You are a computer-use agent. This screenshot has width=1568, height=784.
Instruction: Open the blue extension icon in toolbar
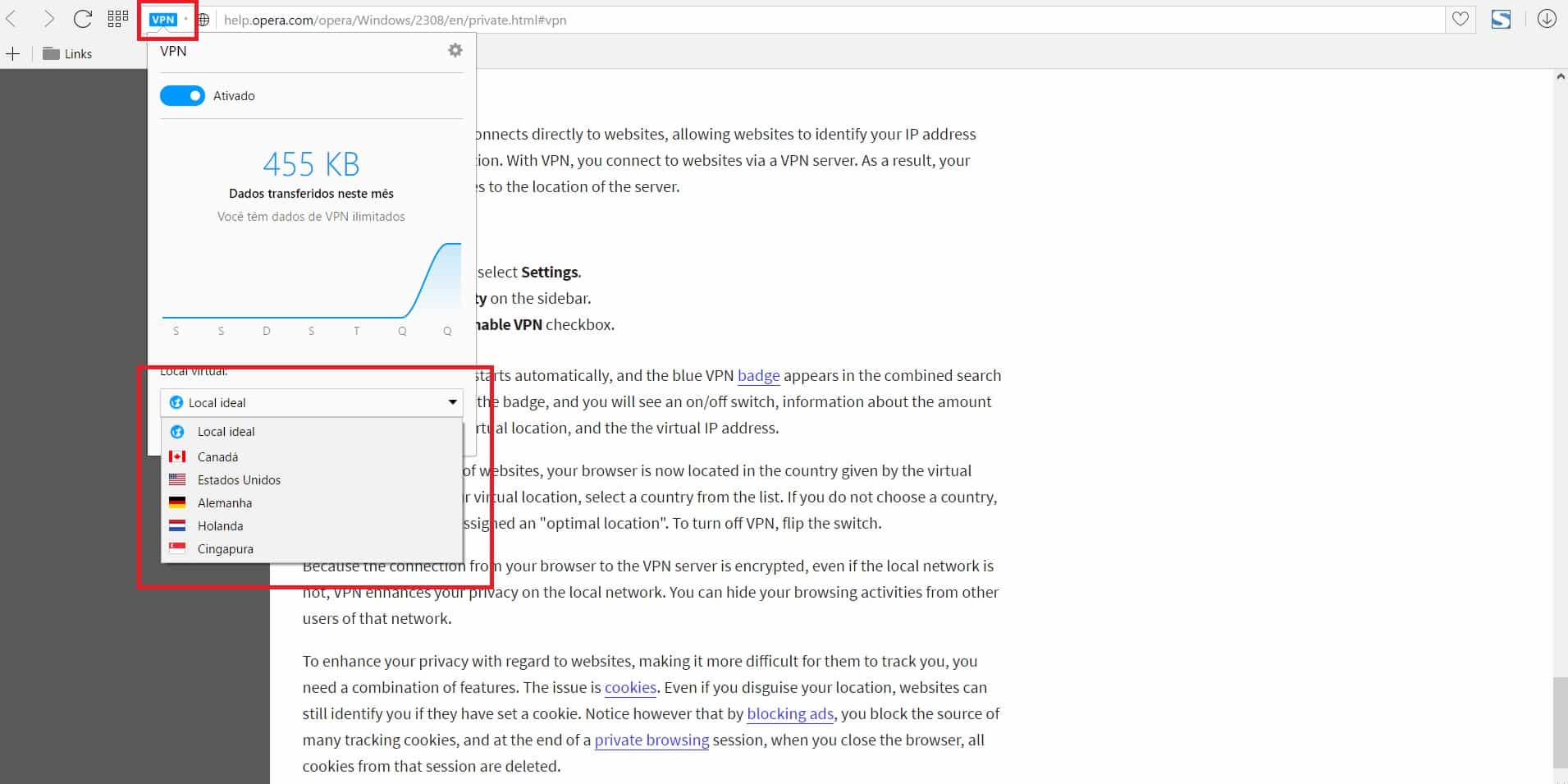1501,19
